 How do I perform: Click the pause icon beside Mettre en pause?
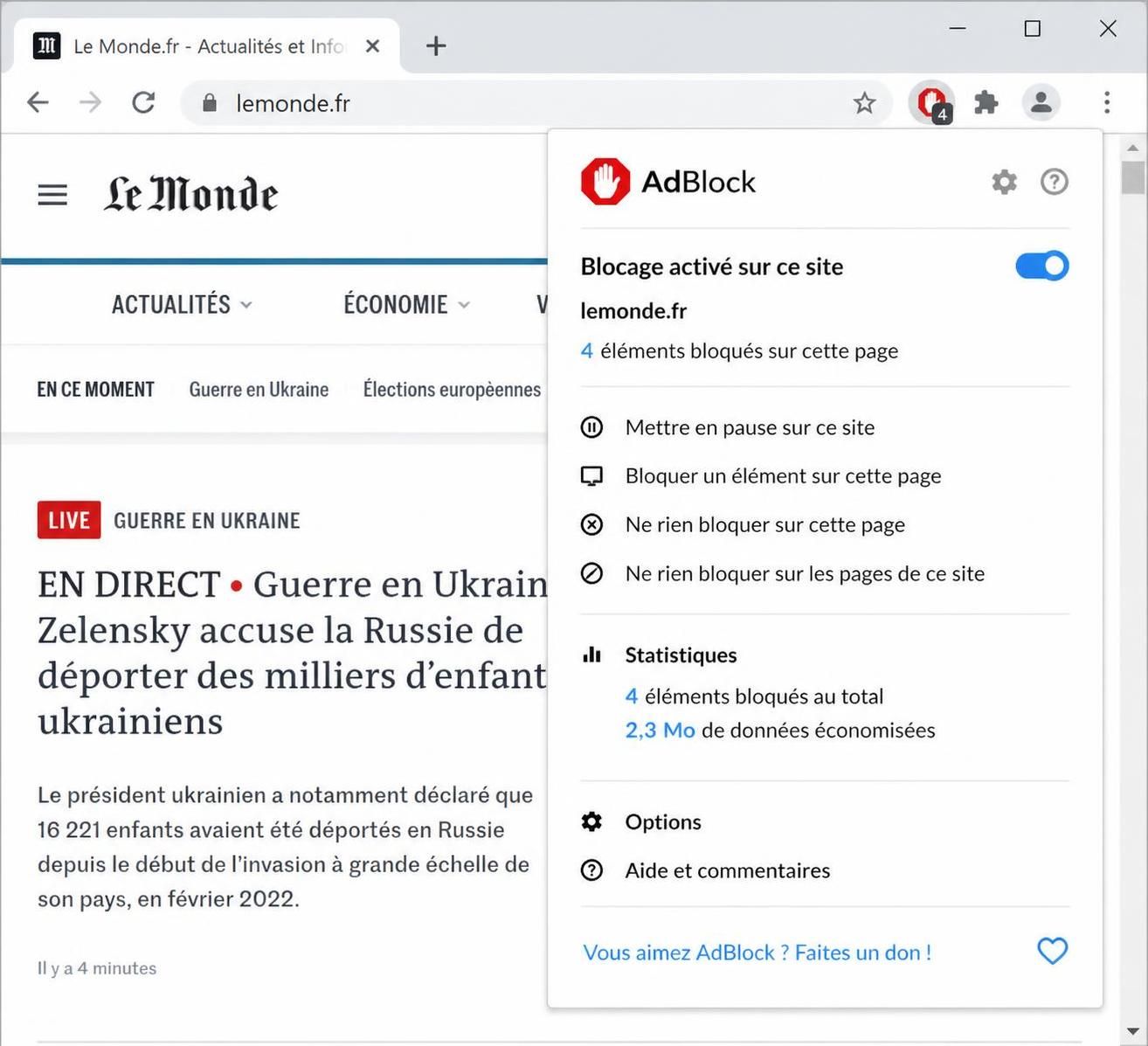pyautogui.click(x=591, y=427)
